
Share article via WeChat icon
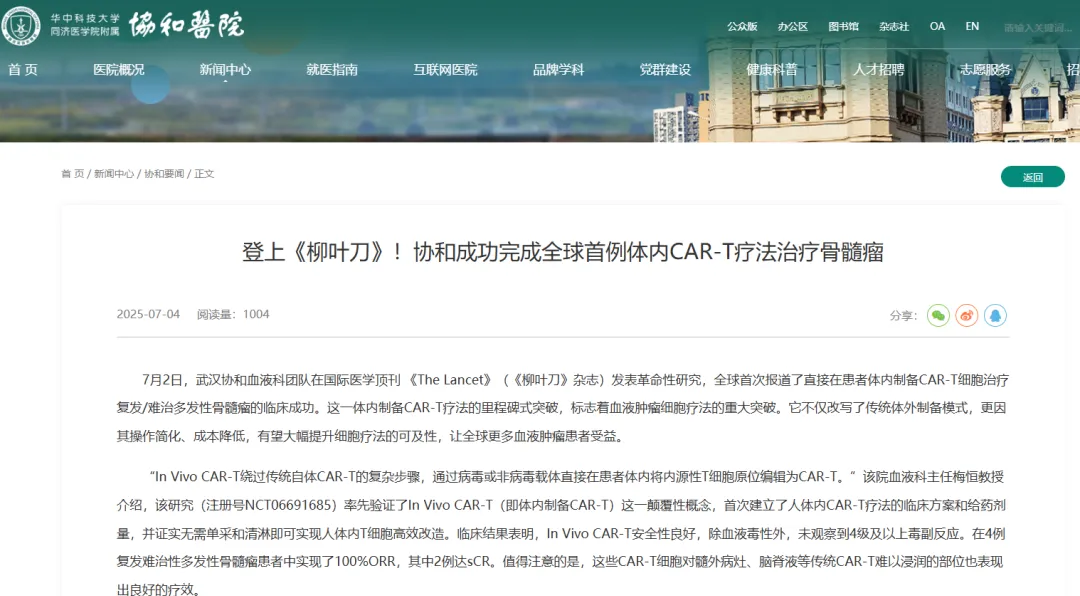pyautogui.click(x=938, y=316)
